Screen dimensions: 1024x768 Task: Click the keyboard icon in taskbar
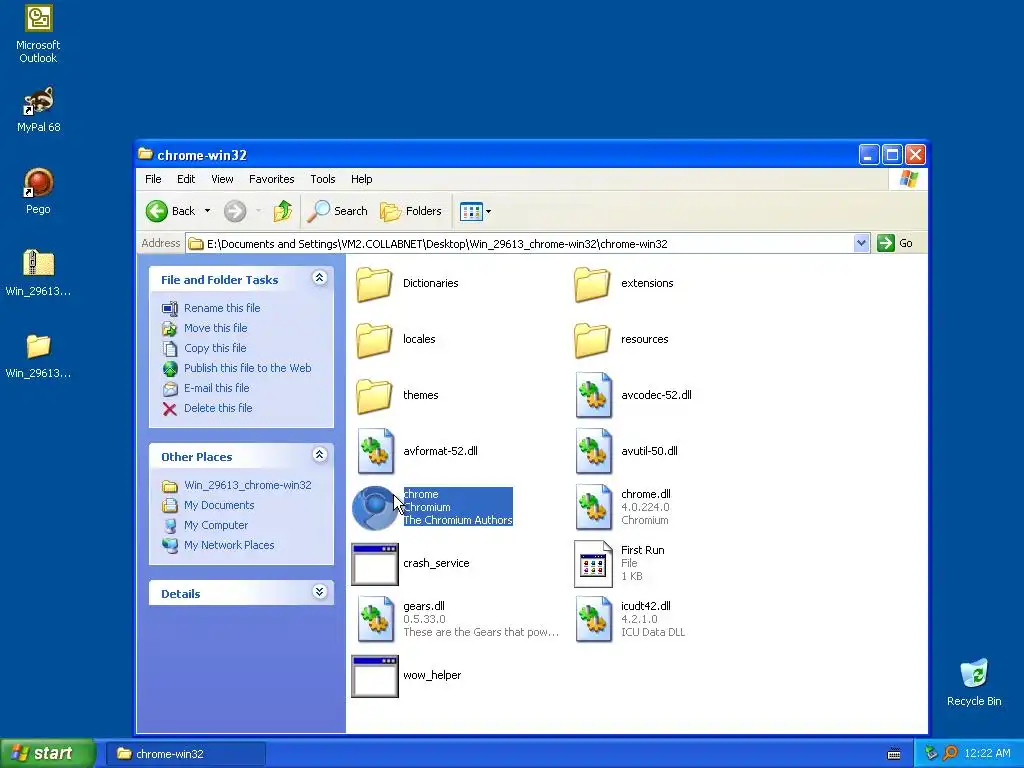[894, 754]
